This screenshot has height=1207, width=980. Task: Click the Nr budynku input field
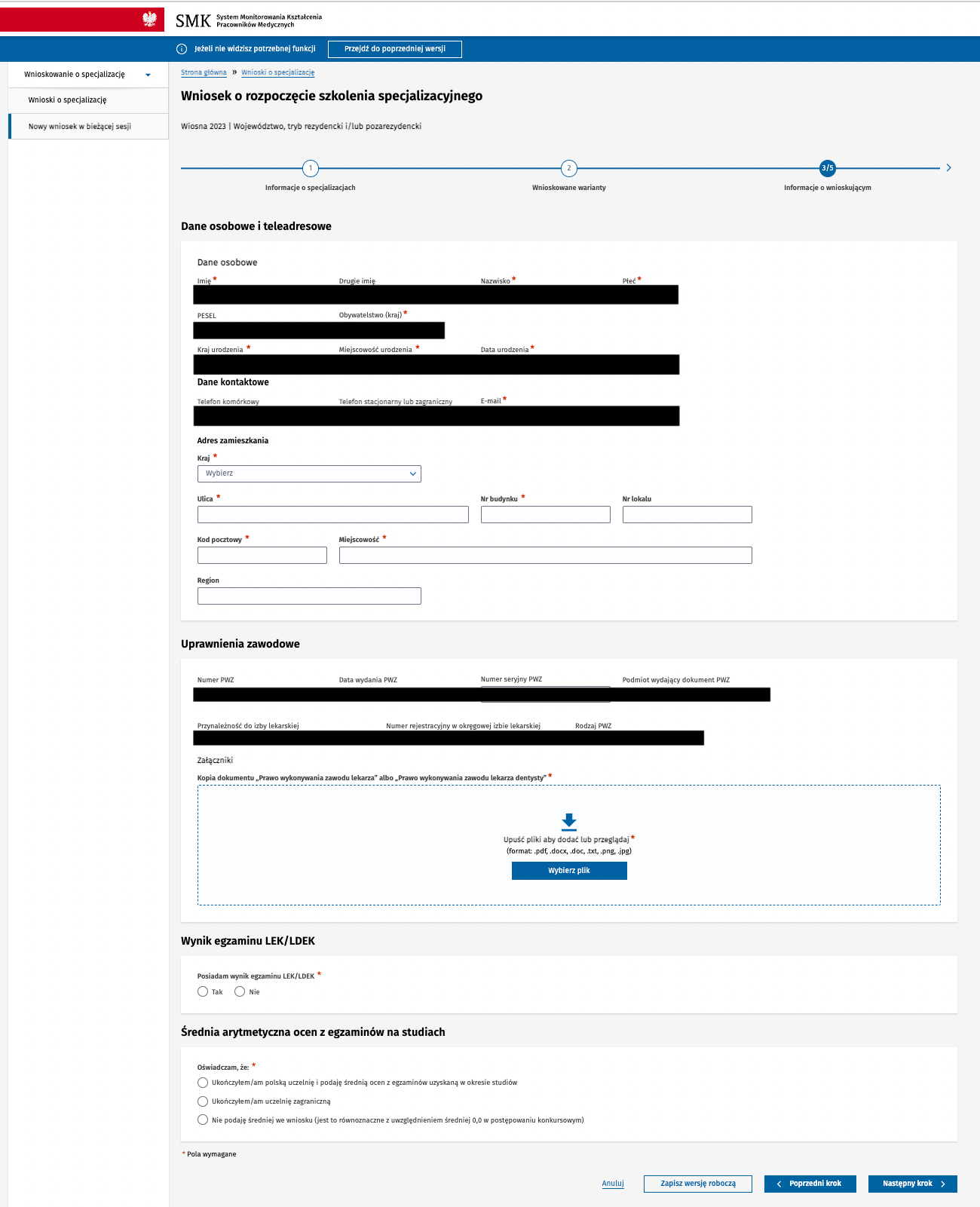point(545,514)
